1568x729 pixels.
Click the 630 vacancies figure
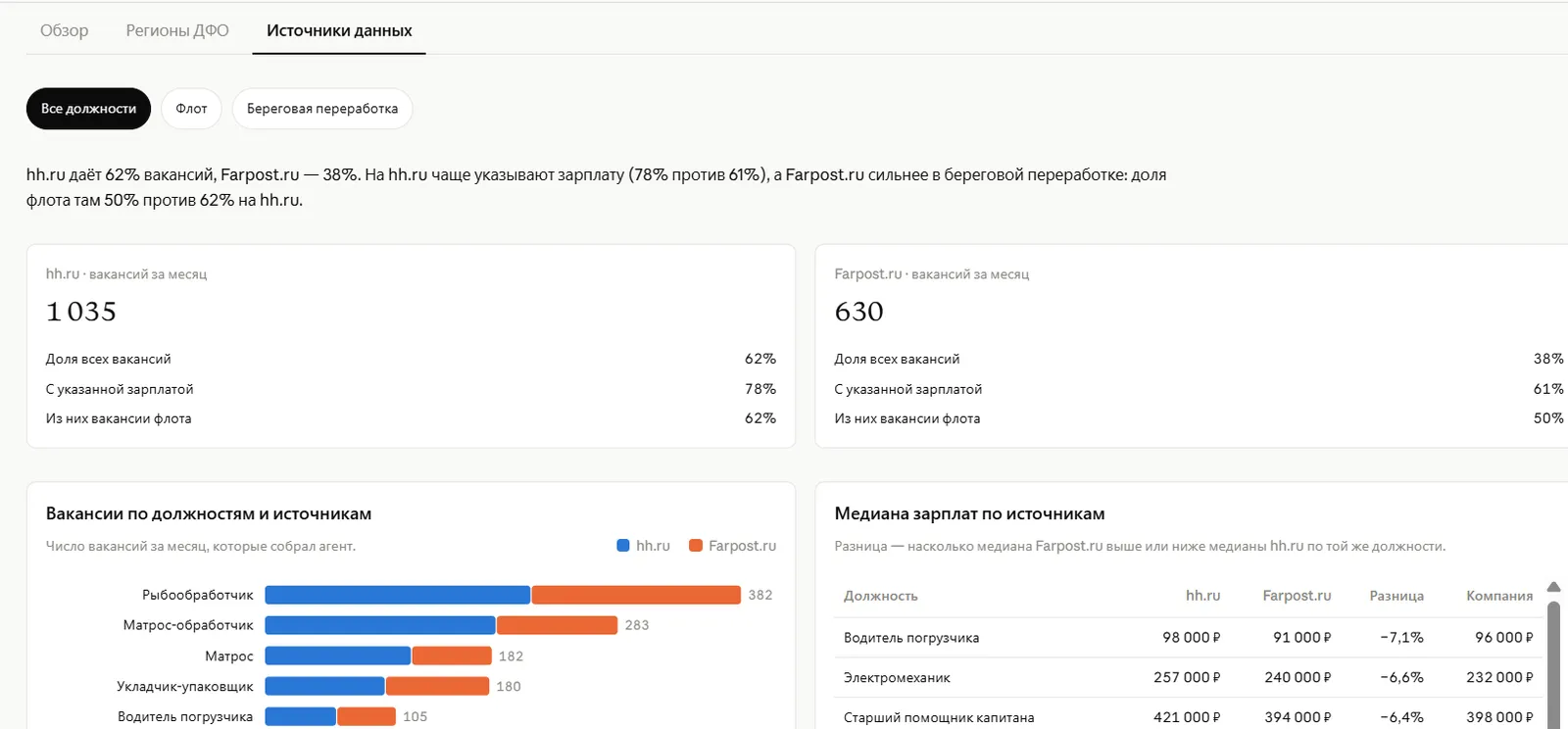point(859,312)
